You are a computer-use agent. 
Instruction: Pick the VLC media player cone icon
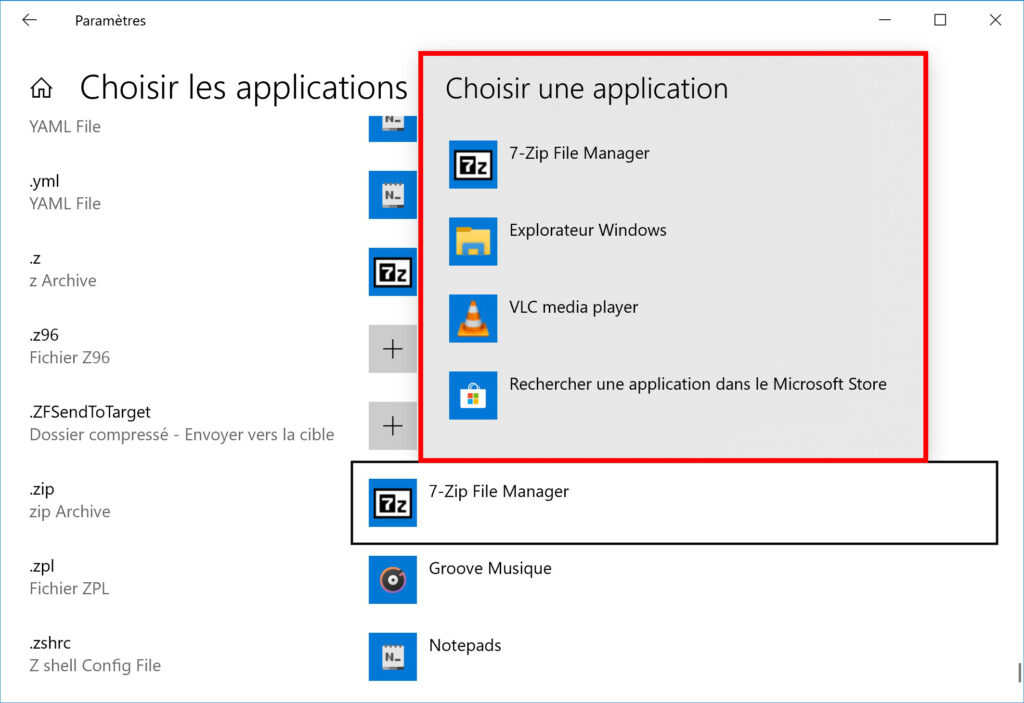473,319
